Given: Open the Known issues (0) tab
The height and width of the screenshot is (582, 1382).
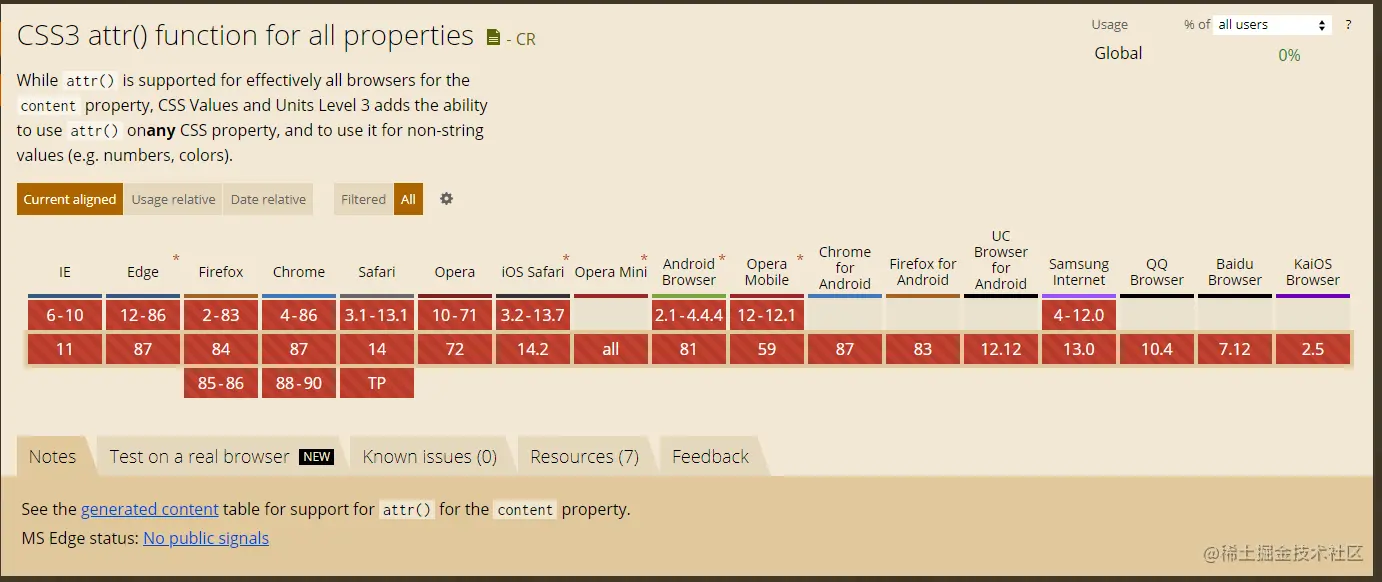Looking at the screenshot, I should [x=429, y=456].
